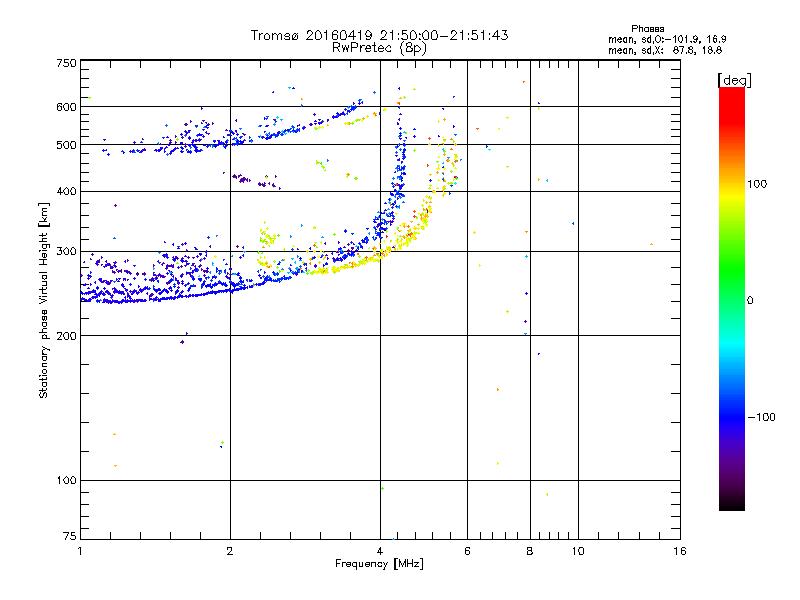Click the 'Stationary phase Virtual Height [km]' axis label
Image resolution: width=800 pixels, height=600 pixels.
coord(44,300)
